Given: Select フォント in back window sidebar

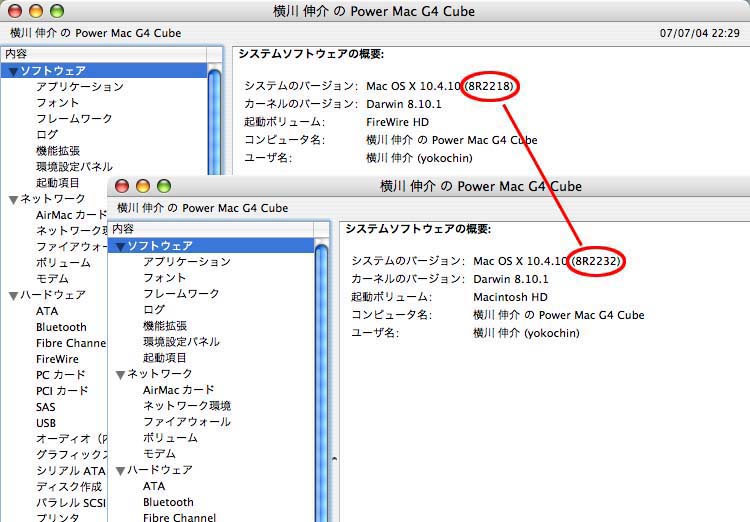Looking at the screenshot, I should click(57, 102).
